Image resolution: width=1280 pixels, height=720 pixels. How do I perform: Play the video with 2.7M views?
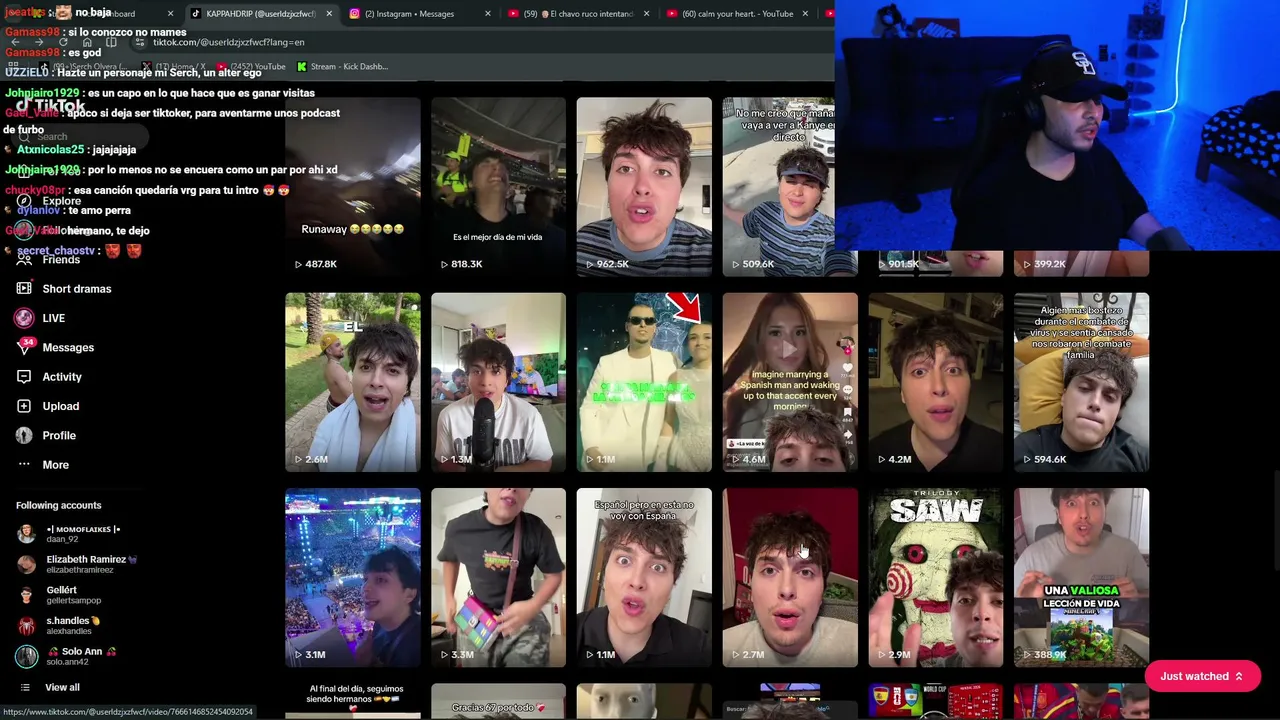pyautogui.click(x=790, y=577)
